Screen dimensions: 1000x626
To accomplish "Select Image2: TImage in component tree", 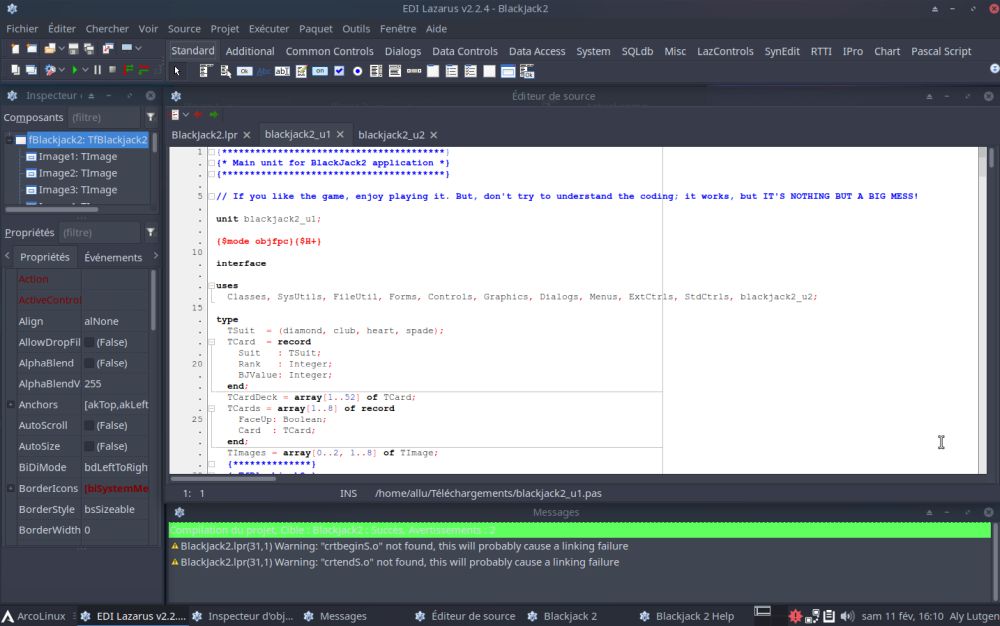I will [77, 173].
